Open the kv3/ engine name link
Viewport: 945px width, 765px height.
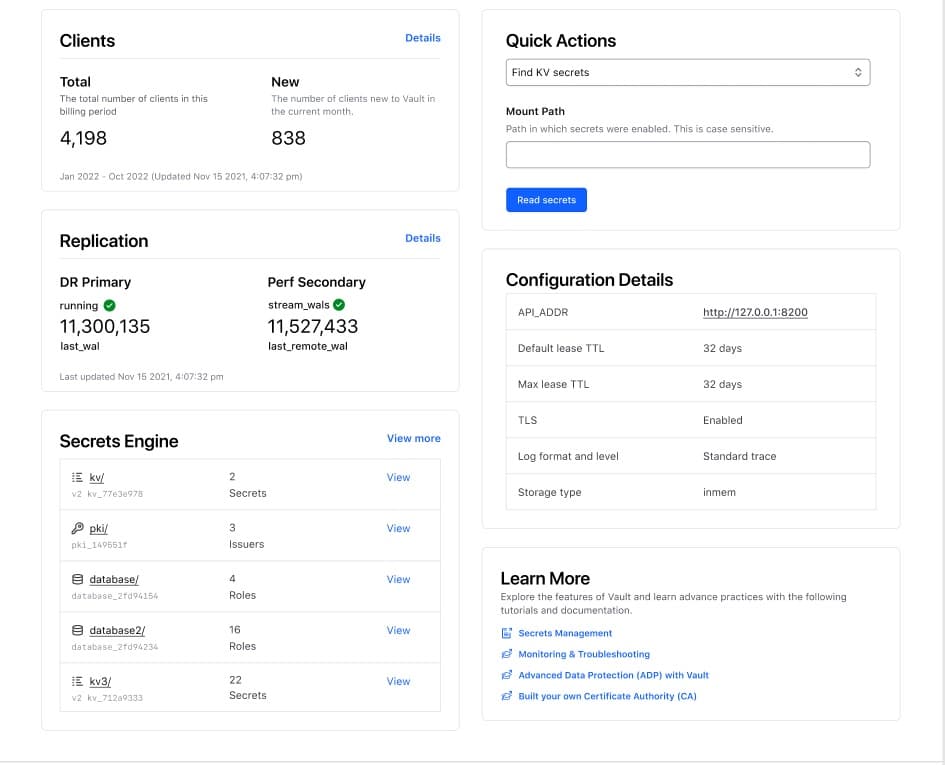[x=99, y=682]
